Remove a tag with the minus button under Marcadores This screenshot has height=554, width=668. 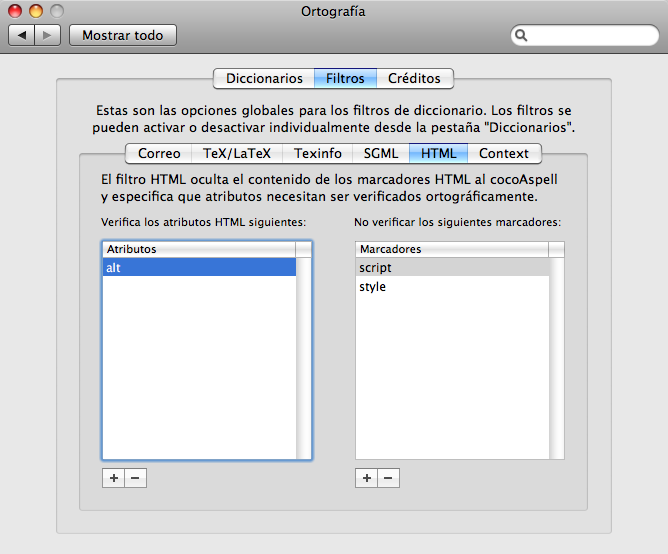(x=389, y=478)
